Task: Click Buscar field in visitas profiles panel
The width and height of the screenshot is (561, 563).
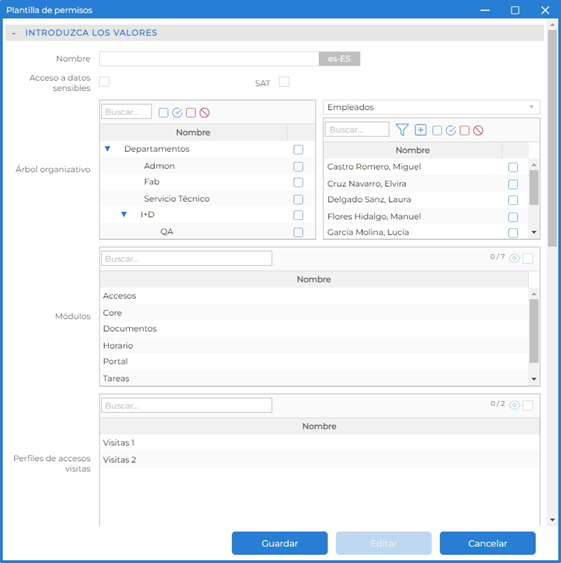Action: point(186,405)
